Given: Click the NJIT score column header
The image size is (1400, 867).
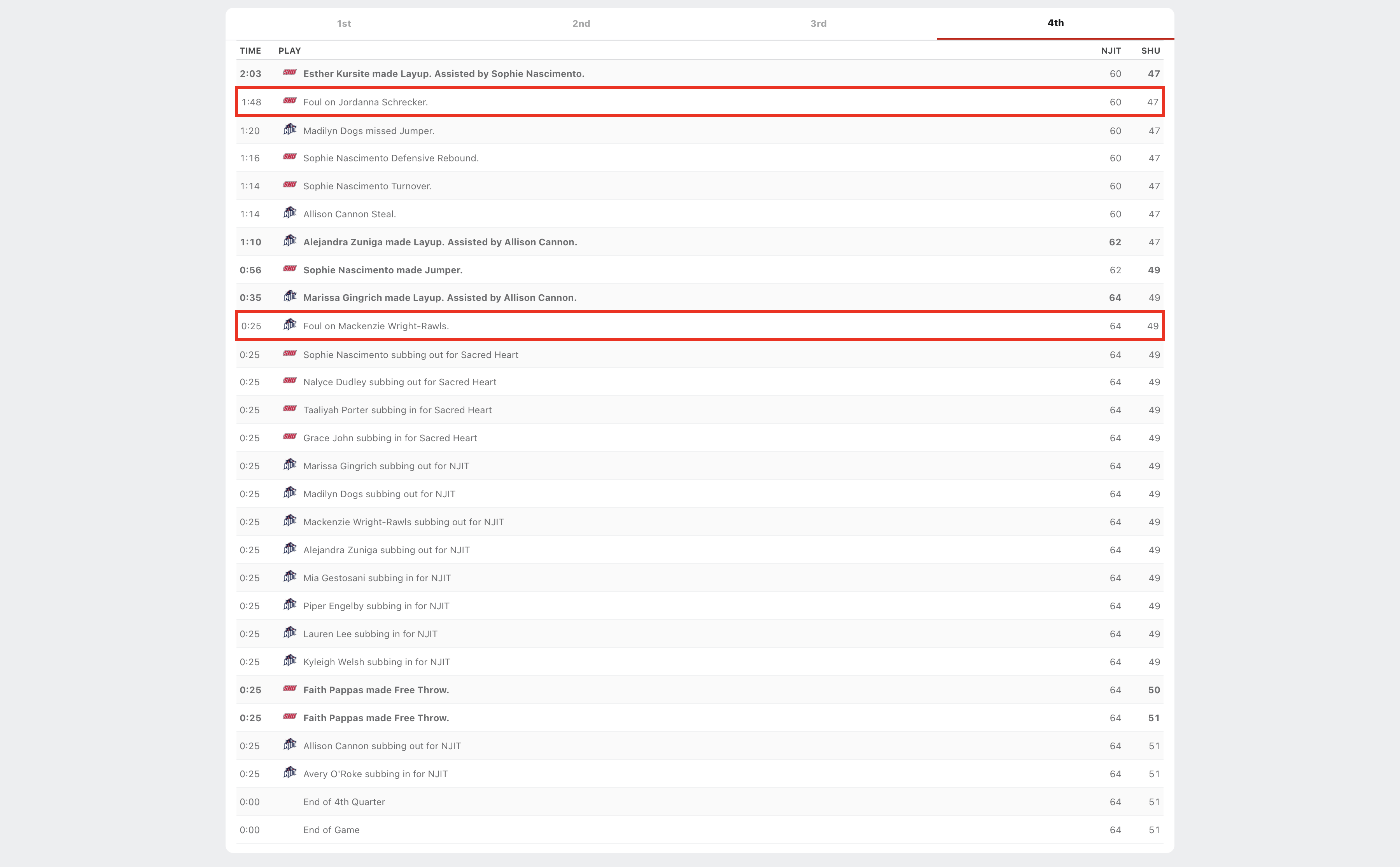Looking at the screenshot, I should [x=1111, y=51].
